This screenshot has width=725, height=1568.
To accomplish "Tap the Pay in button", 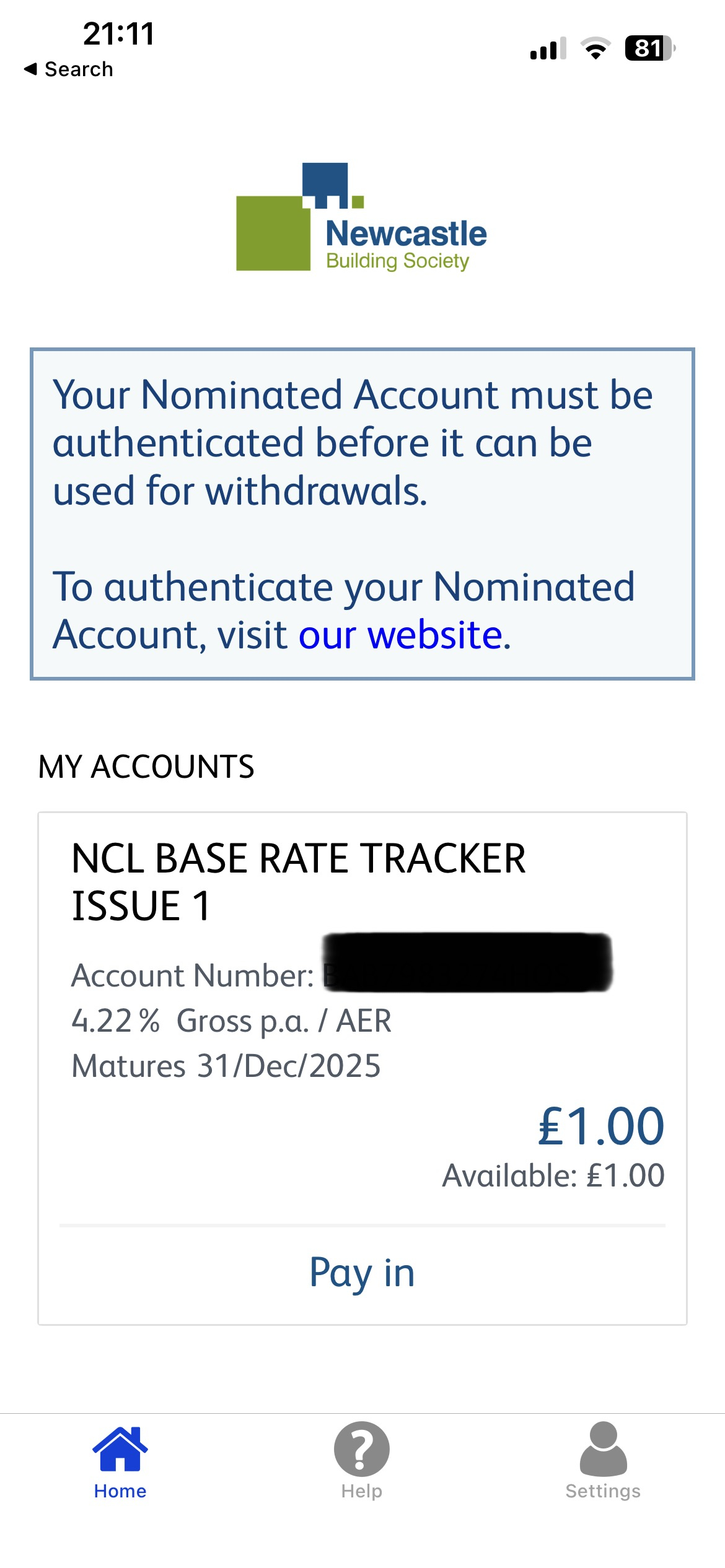I will click(362, 1273).
